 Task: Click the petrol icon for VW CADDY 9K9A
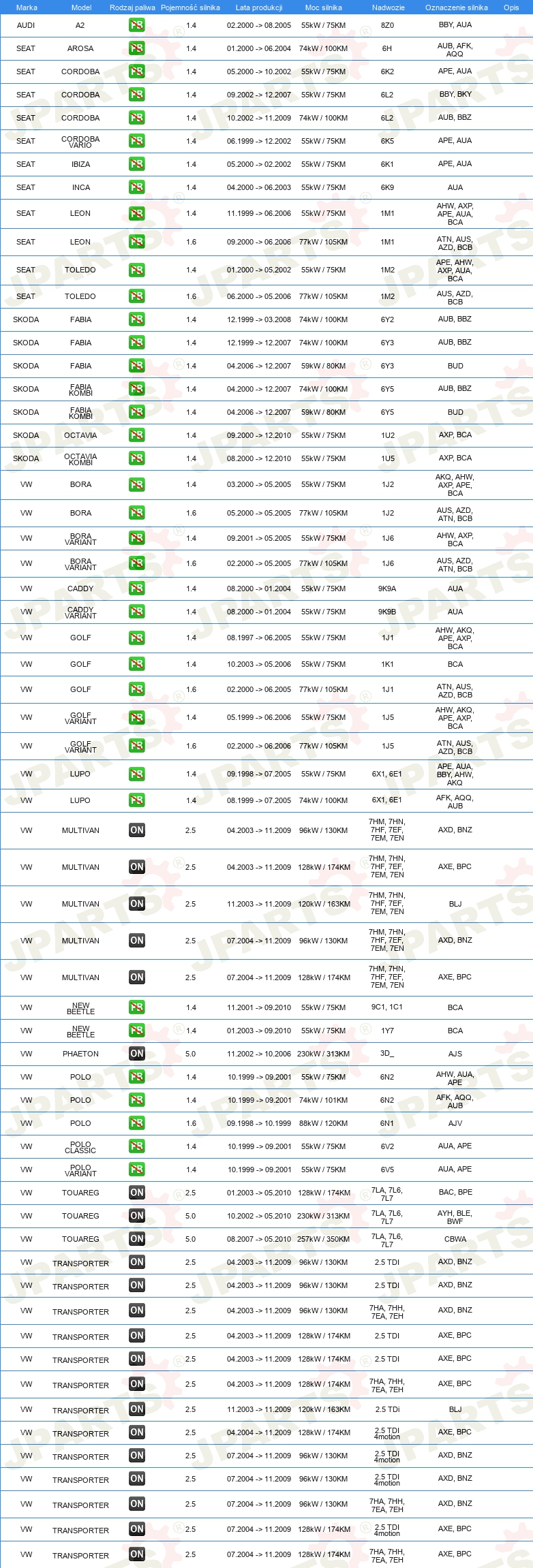tap(136, 589)
